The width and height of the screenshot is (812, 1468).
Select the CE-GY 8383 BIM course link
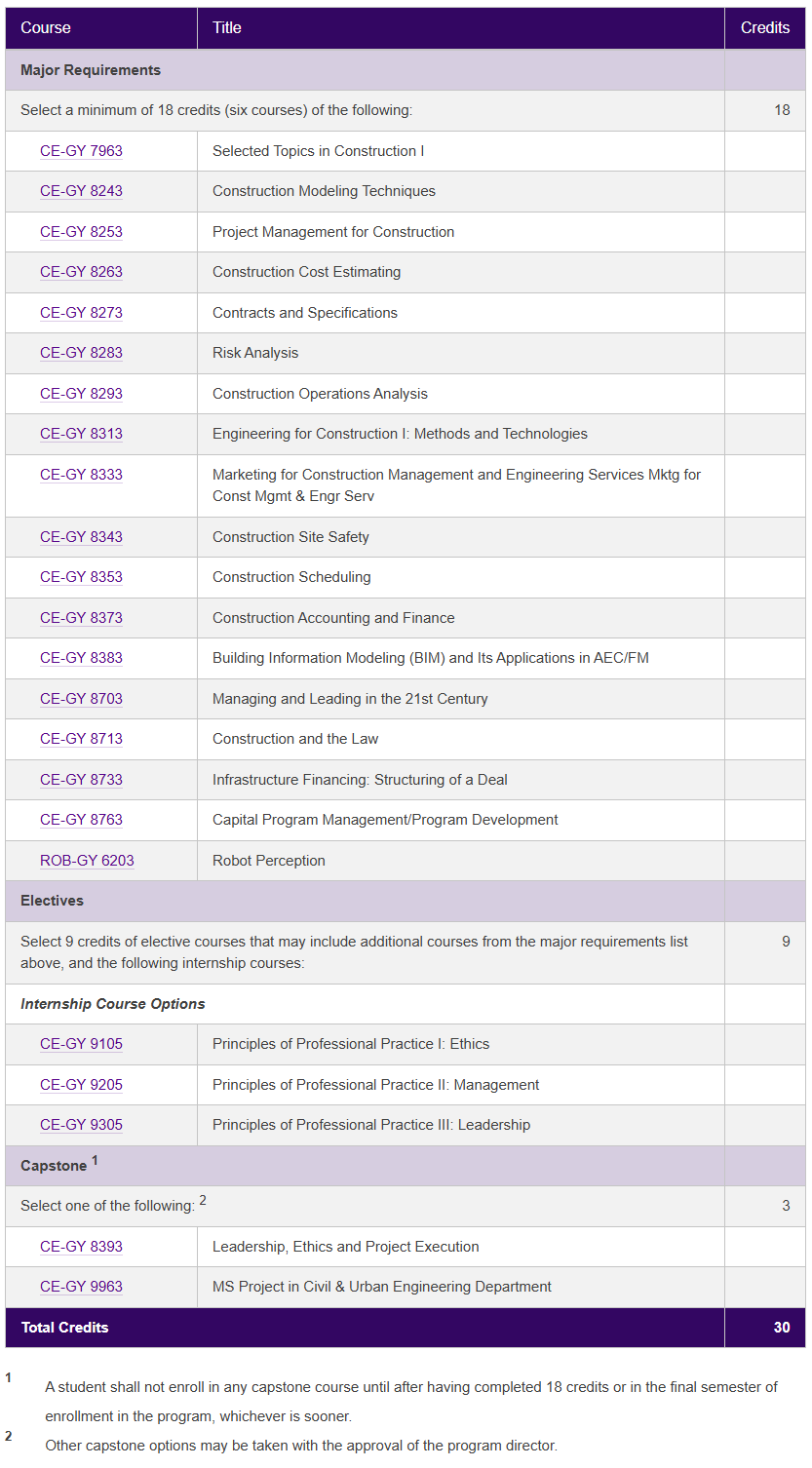(x=81, y=658)
